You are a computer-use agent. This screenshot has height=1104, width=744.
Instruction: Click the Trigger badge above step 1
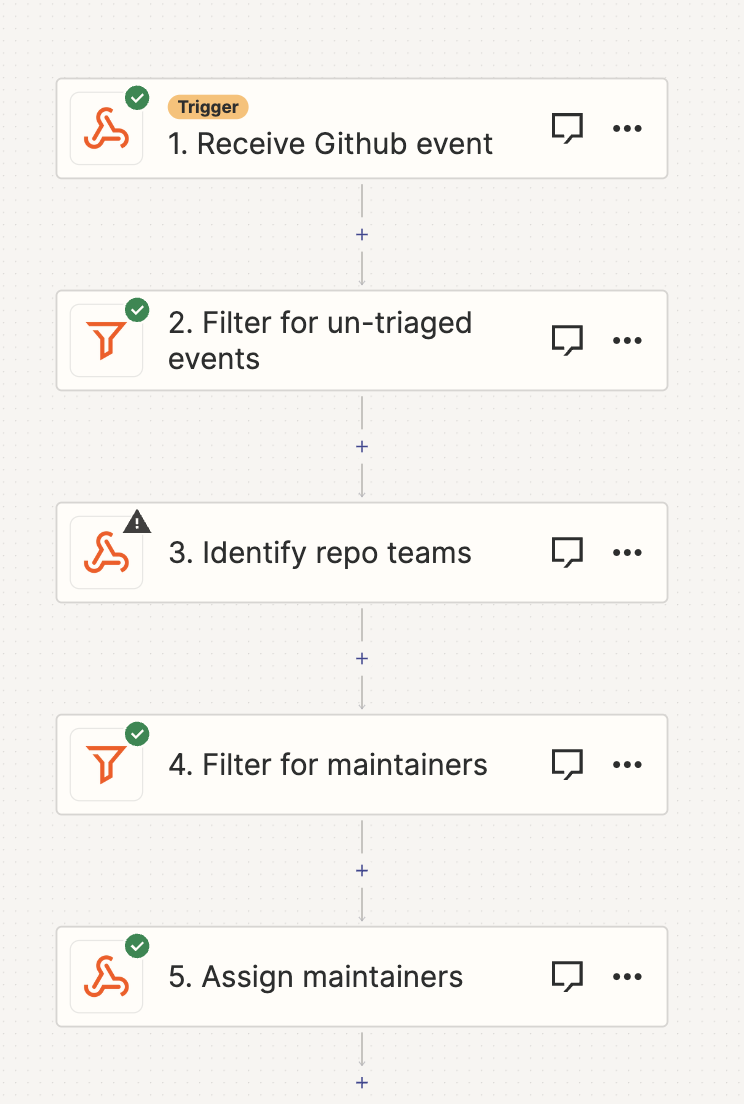208,106
